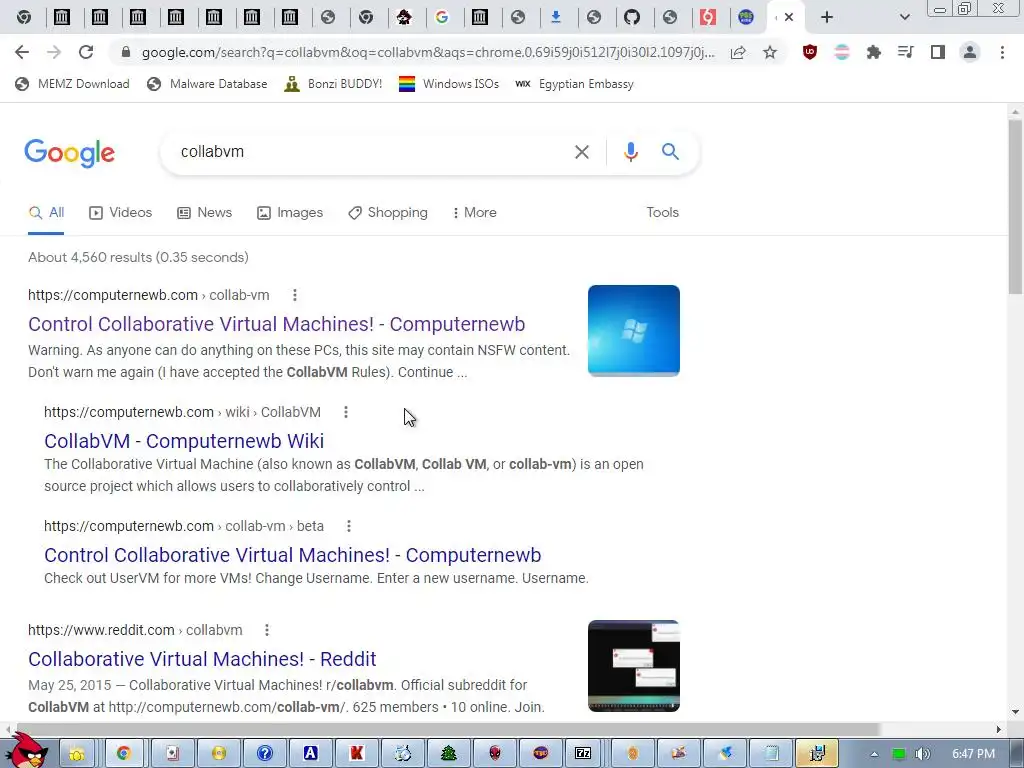This screenshot has width=1024, height=768.
Task: Switch to the Shopping results tab
Action: (x=388, y=213)
